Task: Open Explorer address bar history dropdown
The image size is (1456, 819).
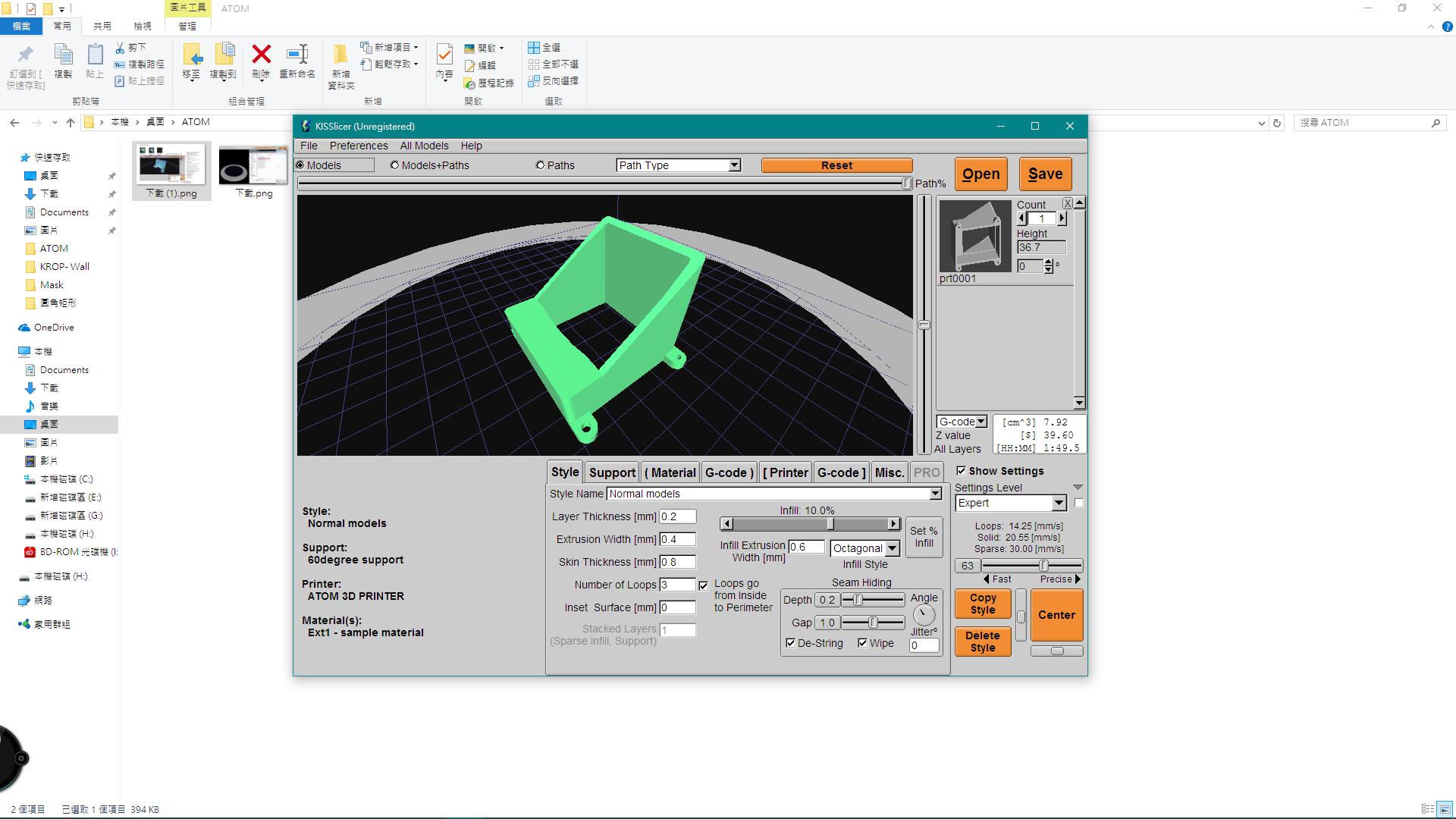Action: pos(1261,123)
